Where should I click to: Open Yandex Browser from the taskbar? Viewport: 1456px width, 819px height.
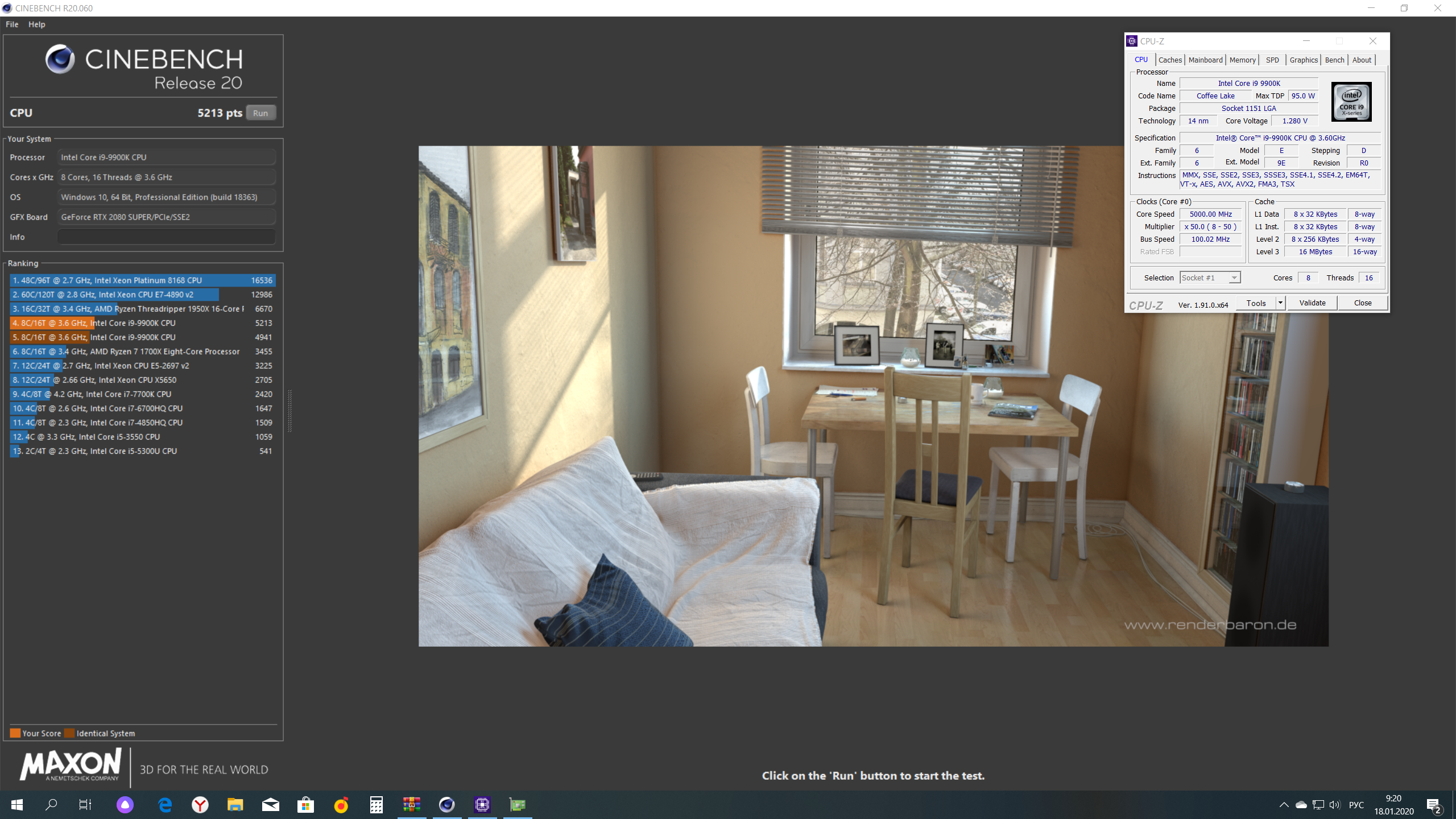[x=200, y=804]
